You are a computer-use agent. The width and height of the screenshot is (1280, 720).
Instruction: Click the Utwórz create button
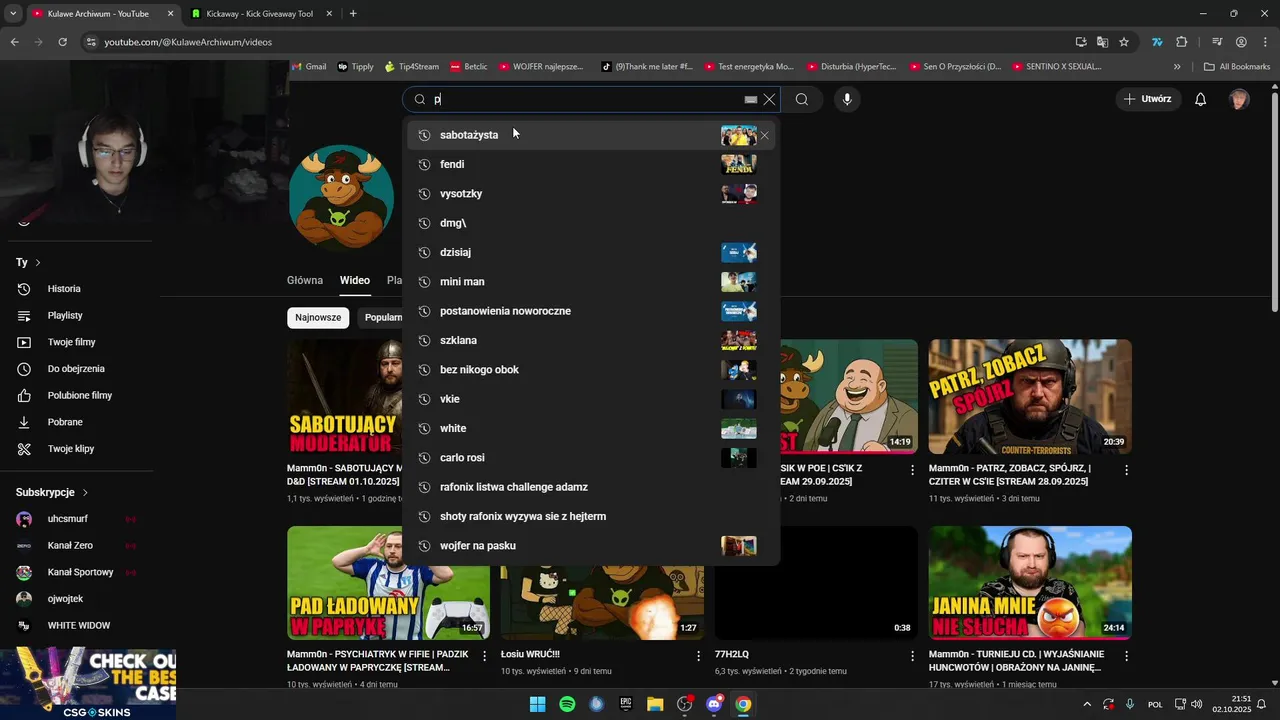[x=1147, y=99]
